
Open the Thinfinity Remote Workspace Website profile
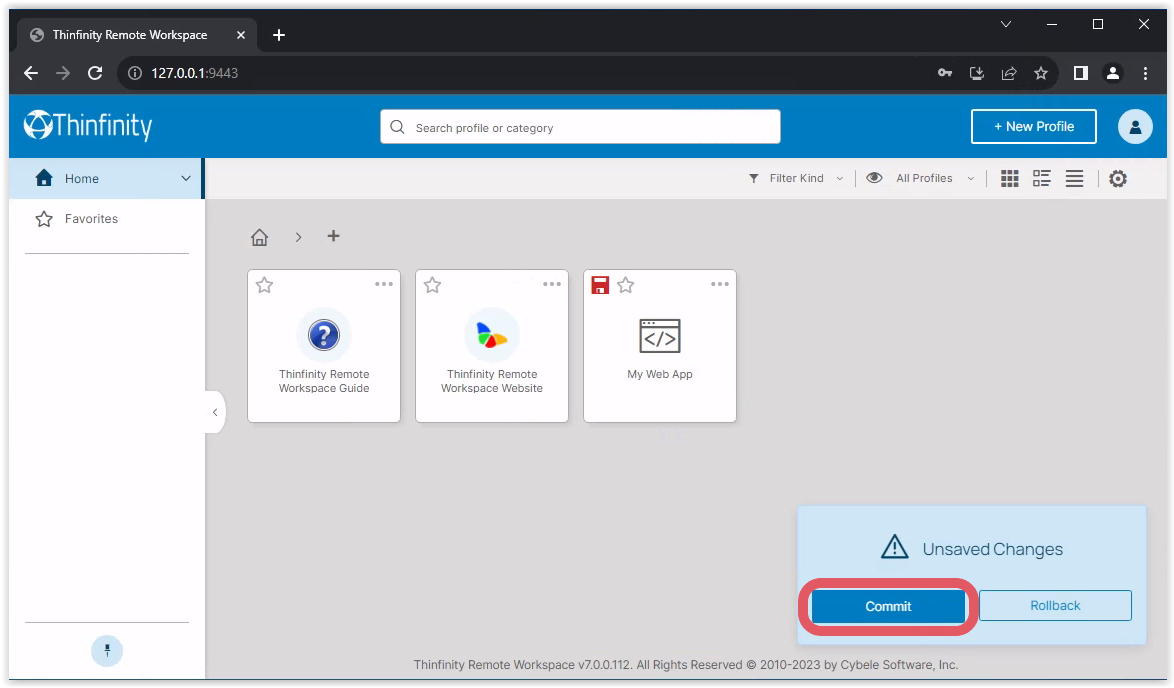[492, 347]
